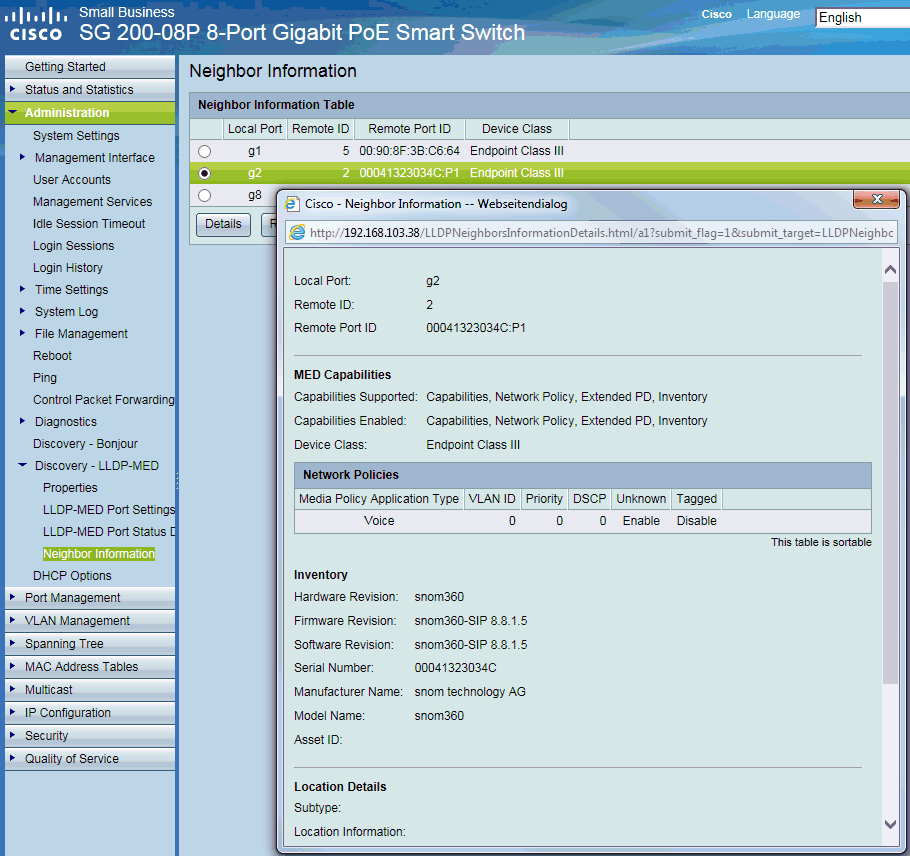Collapse Discovery - LLDP-MED submenu
910x856 pixels.
coord(23,465)
